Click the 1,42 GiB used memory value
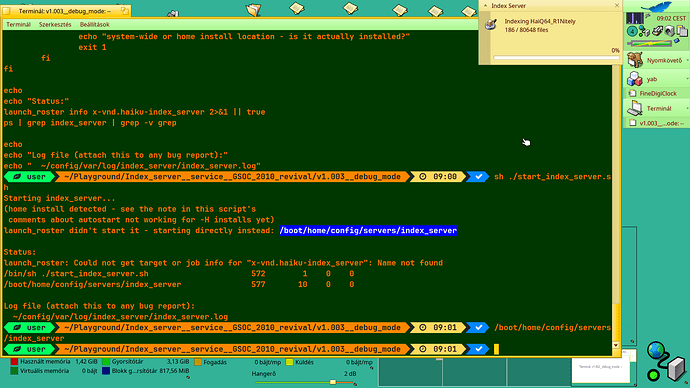The width and height of the screenshot is (690, 388). pos(86,362)
